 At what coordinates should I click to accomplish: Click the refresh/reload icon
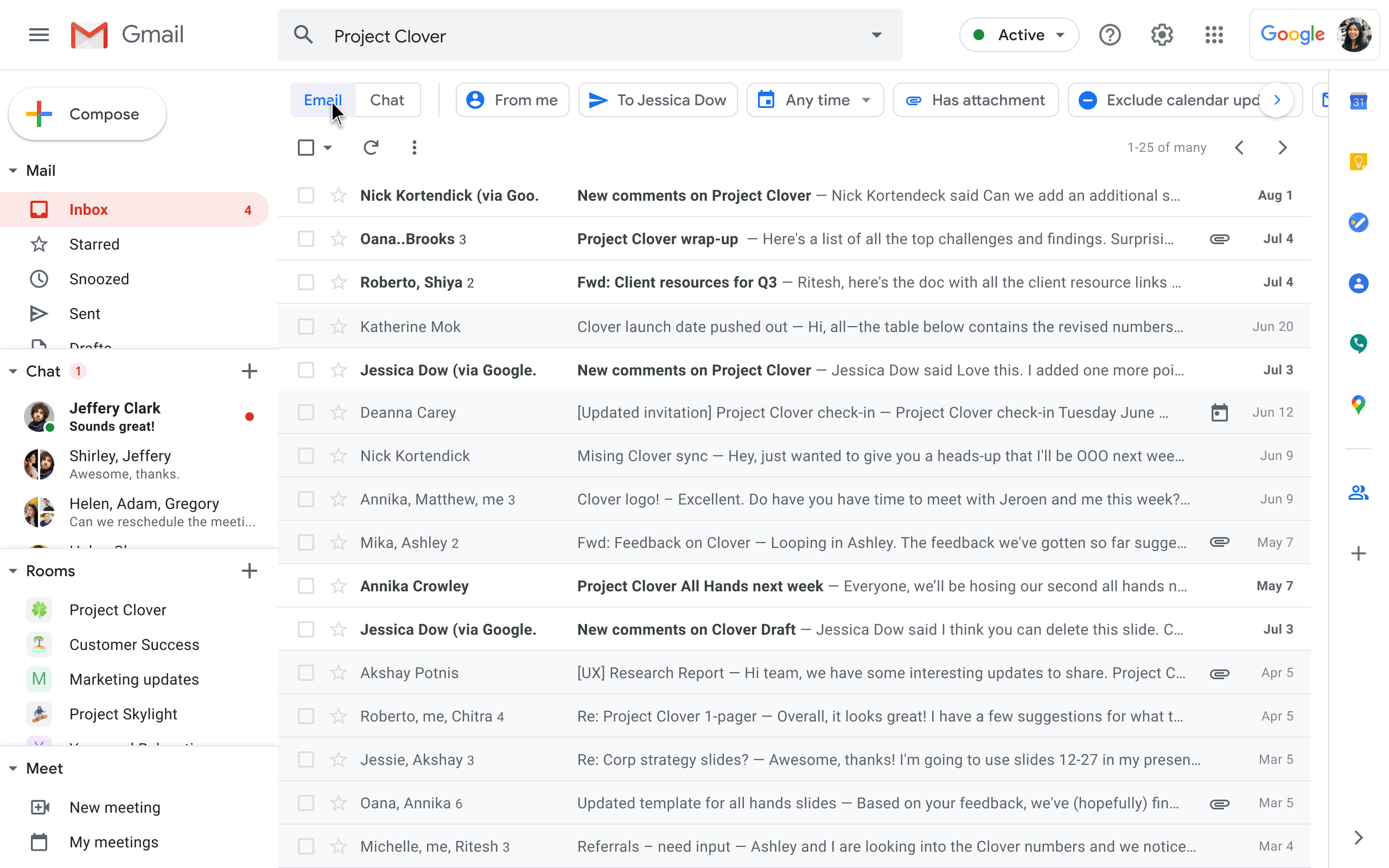pyautogui.click(x=370, y=147)
